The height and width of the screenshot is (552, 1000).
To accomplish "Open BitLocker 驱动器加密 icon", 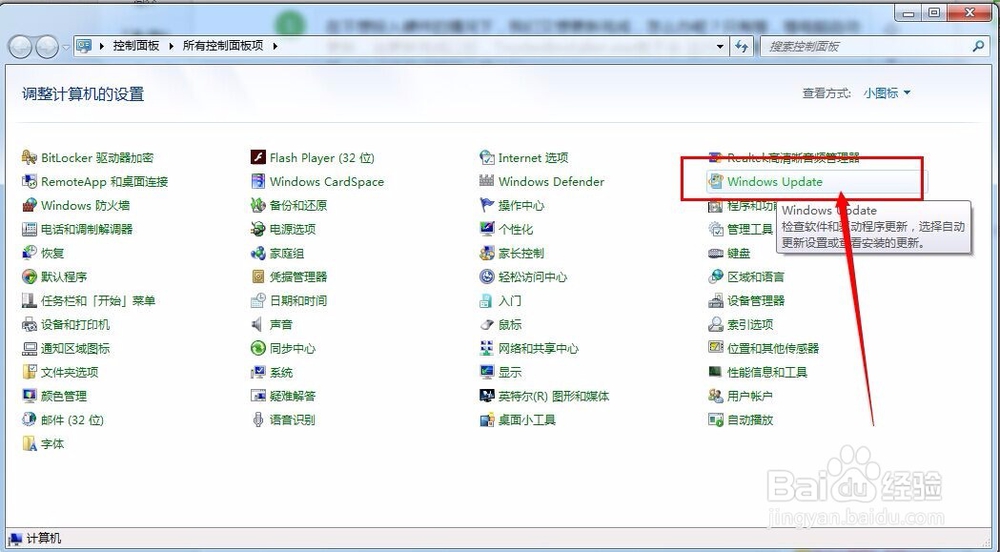I will pos(29,157).
